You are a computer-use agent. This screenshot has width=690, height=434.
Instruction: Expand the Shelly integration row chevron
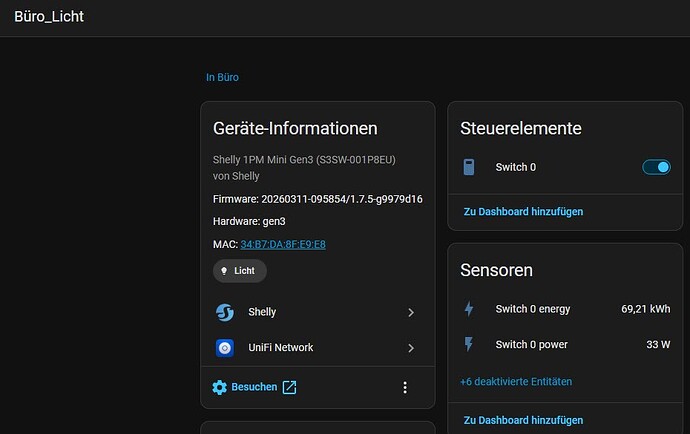(411, 313)
